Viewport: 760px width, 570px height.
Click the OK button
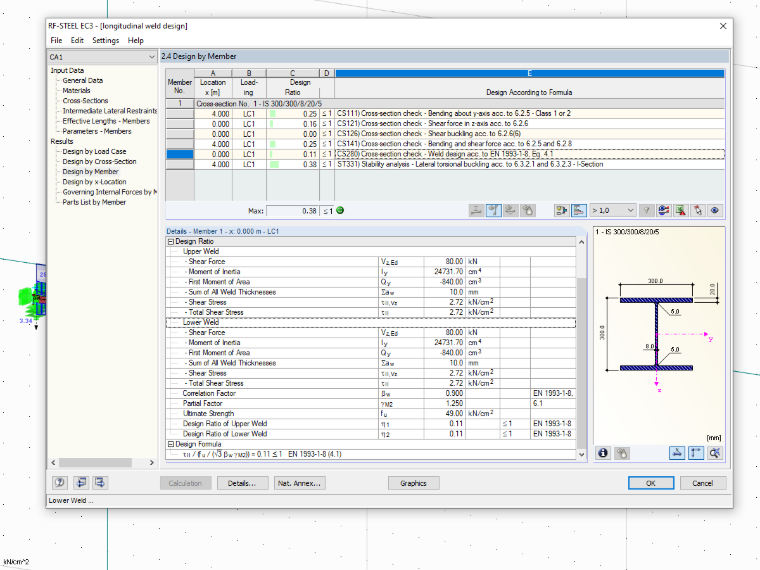coord(651,483)
